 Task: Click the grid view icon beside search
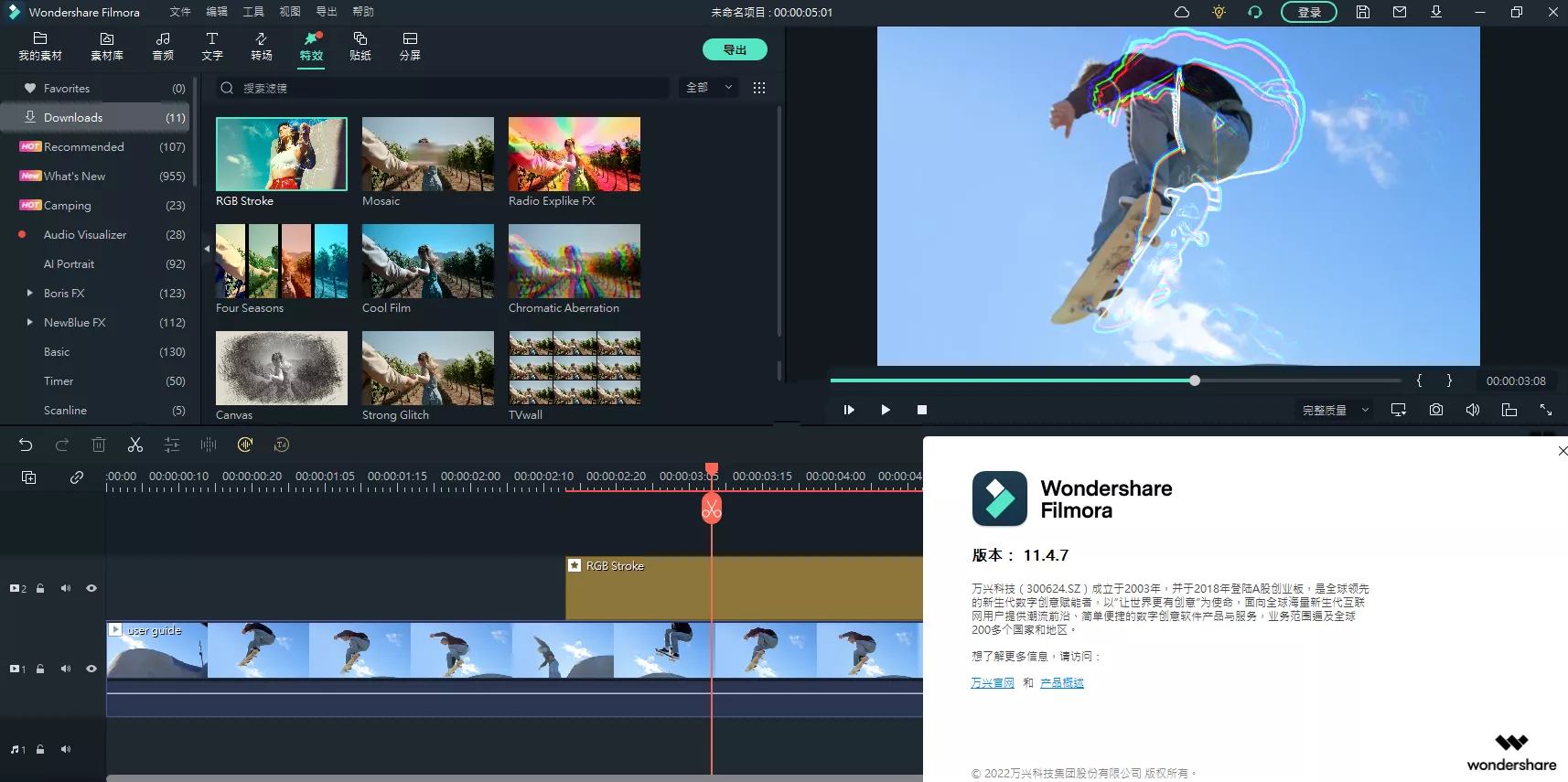point(758,88)
